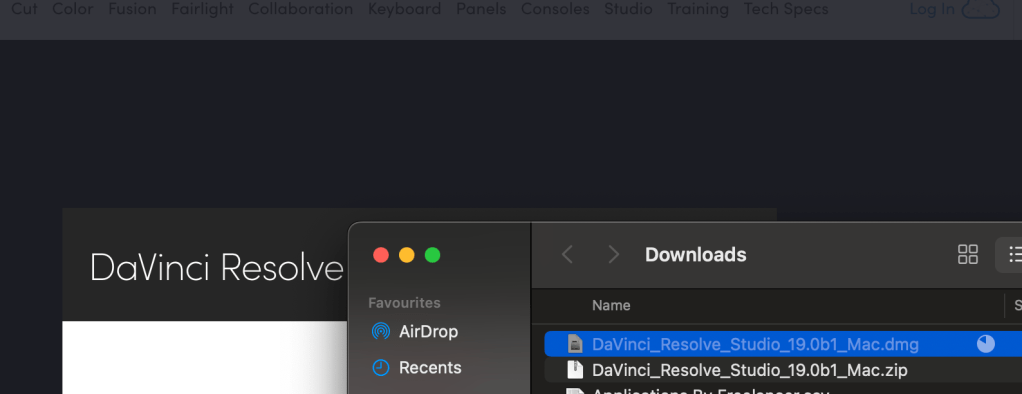The width and height of the screenshot is (1022, 394).
Task: Open the Cut page link in website nav
Action: (24, 8)
